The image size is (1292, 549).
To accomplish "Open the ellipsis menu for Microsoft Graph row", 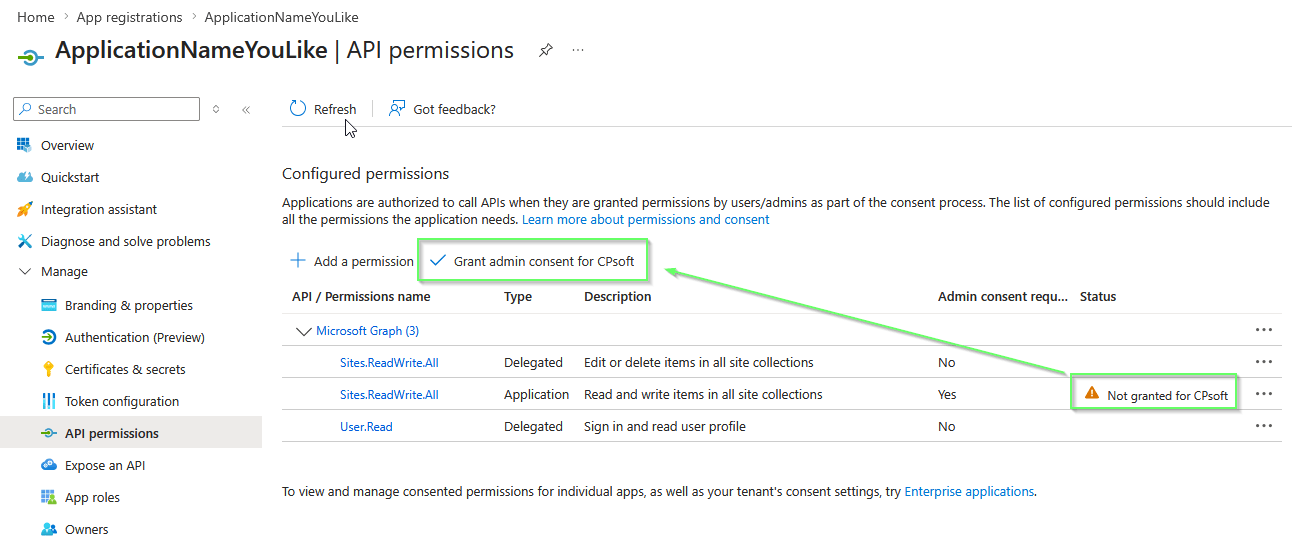I will click(x=1264, y=330).
